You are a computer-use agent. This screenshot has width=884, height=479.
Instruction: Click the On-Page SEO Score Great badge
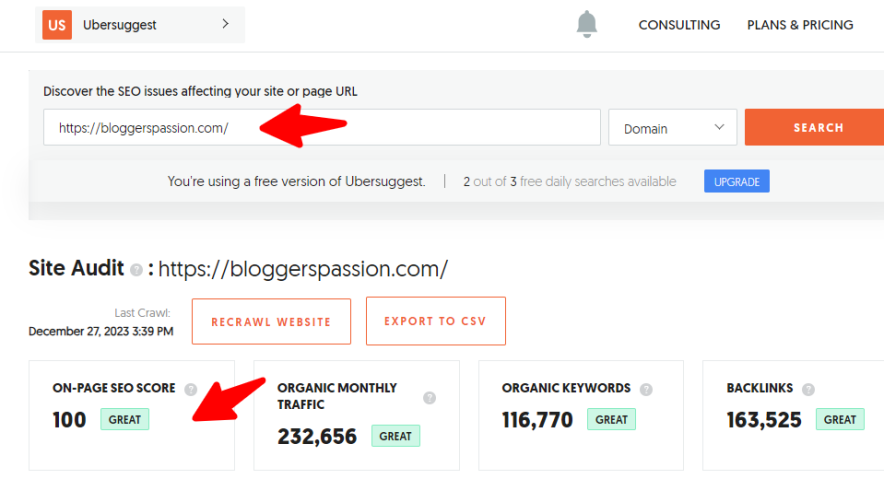tap(125, 420)
